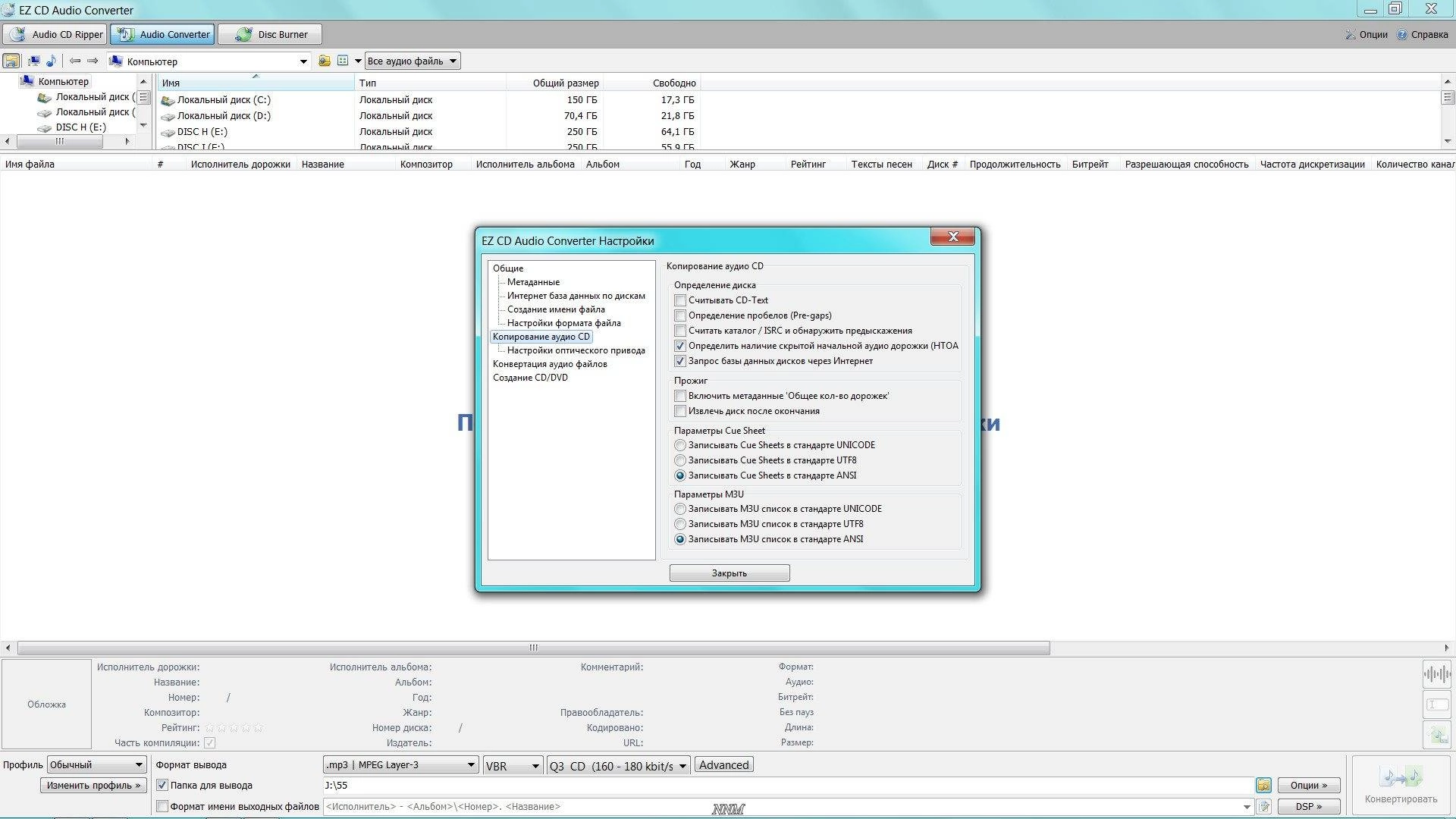
Task: Click the Закрыть button in settings dialog
Action: coord(730,573)
